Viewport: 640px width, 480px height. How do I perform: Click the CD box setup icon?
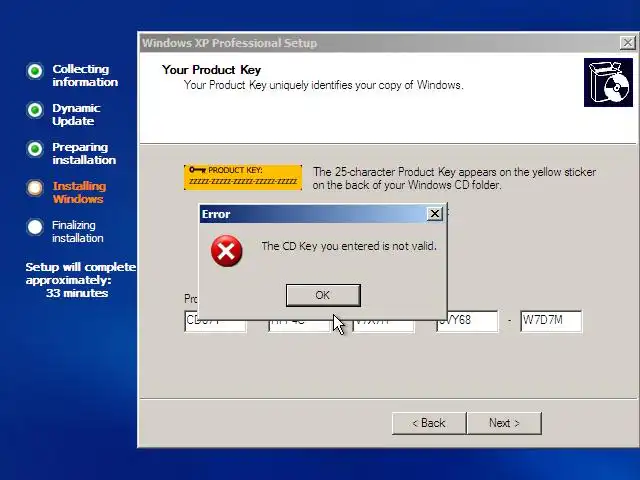pos(608,82)
